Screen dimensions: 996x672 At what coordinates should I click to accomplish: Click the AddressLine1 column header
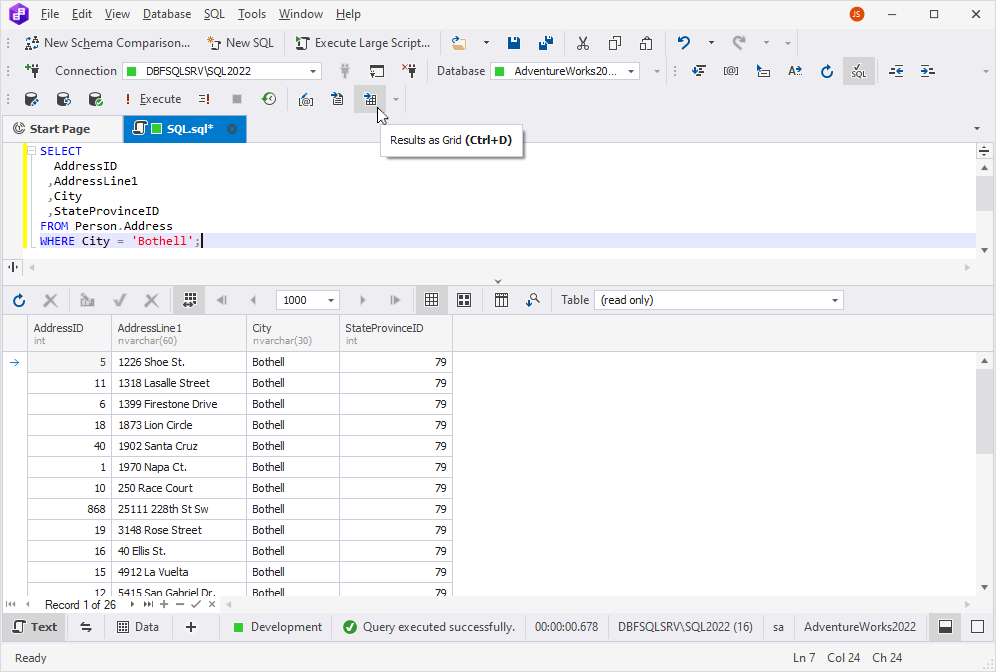click(x=178, y=333)
